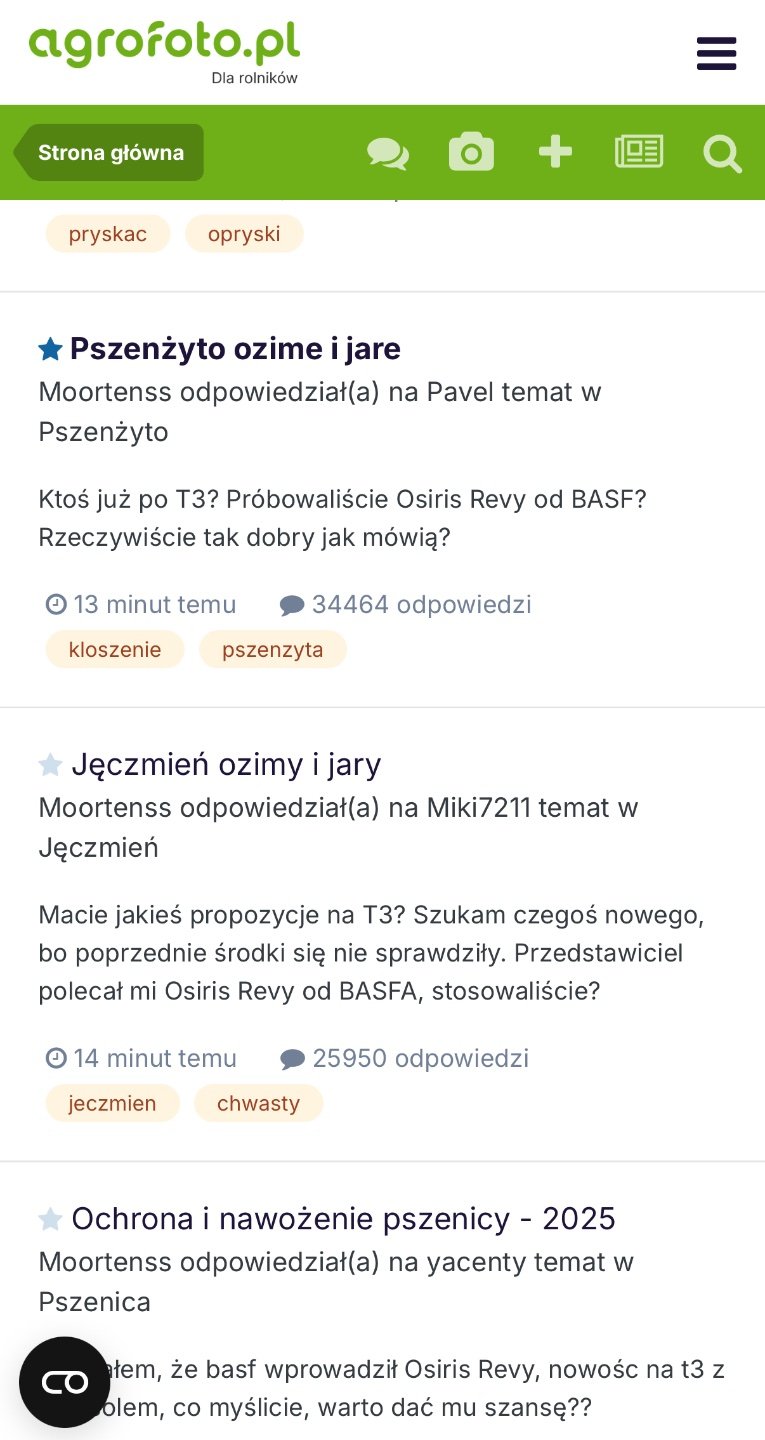Open the topic Jęczmień ozimy i jary

tap(226, 765)
